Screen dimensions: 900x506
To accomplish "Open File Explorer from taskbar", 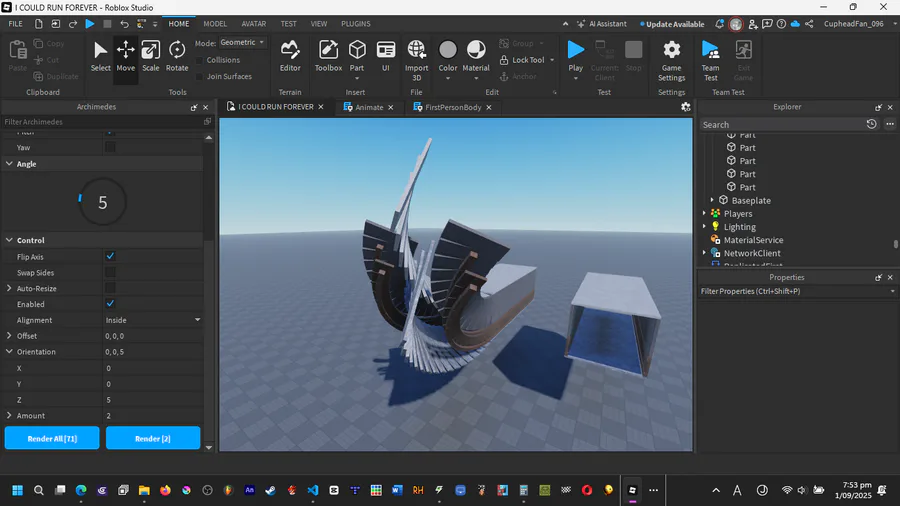I will point(144,490).
